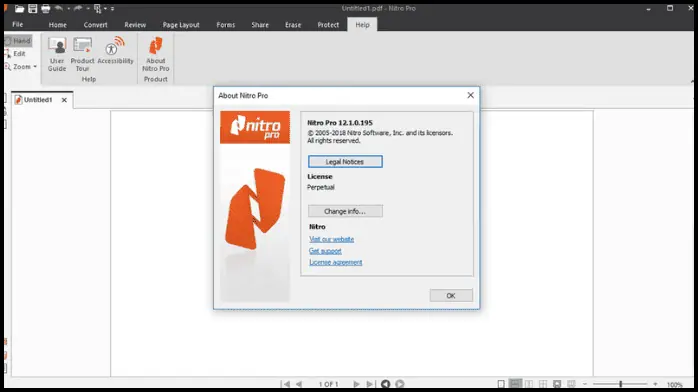Open the Page Layout ribbon tab
This screenshot has height=392, width=698.
pos(181,25)
